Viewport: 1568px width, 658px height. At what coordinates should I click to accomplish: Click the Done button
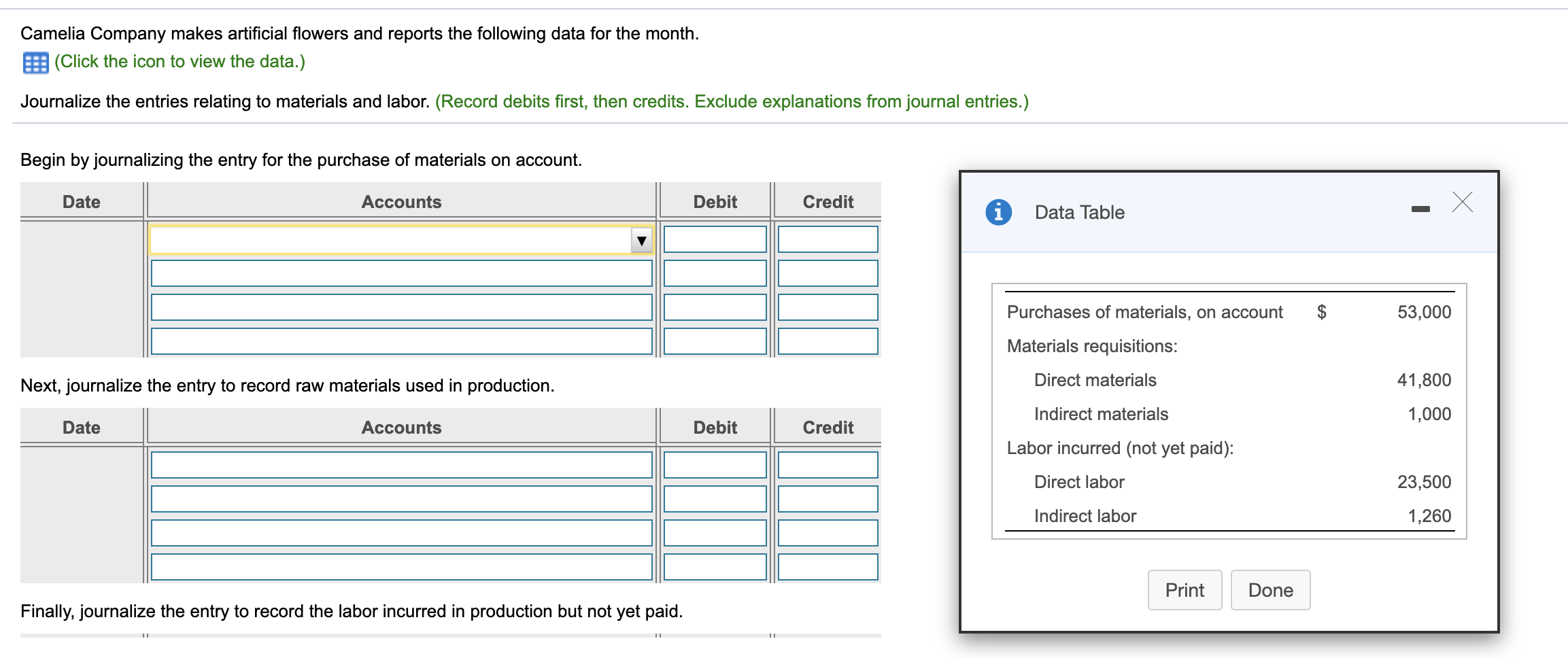(1270, 590)
